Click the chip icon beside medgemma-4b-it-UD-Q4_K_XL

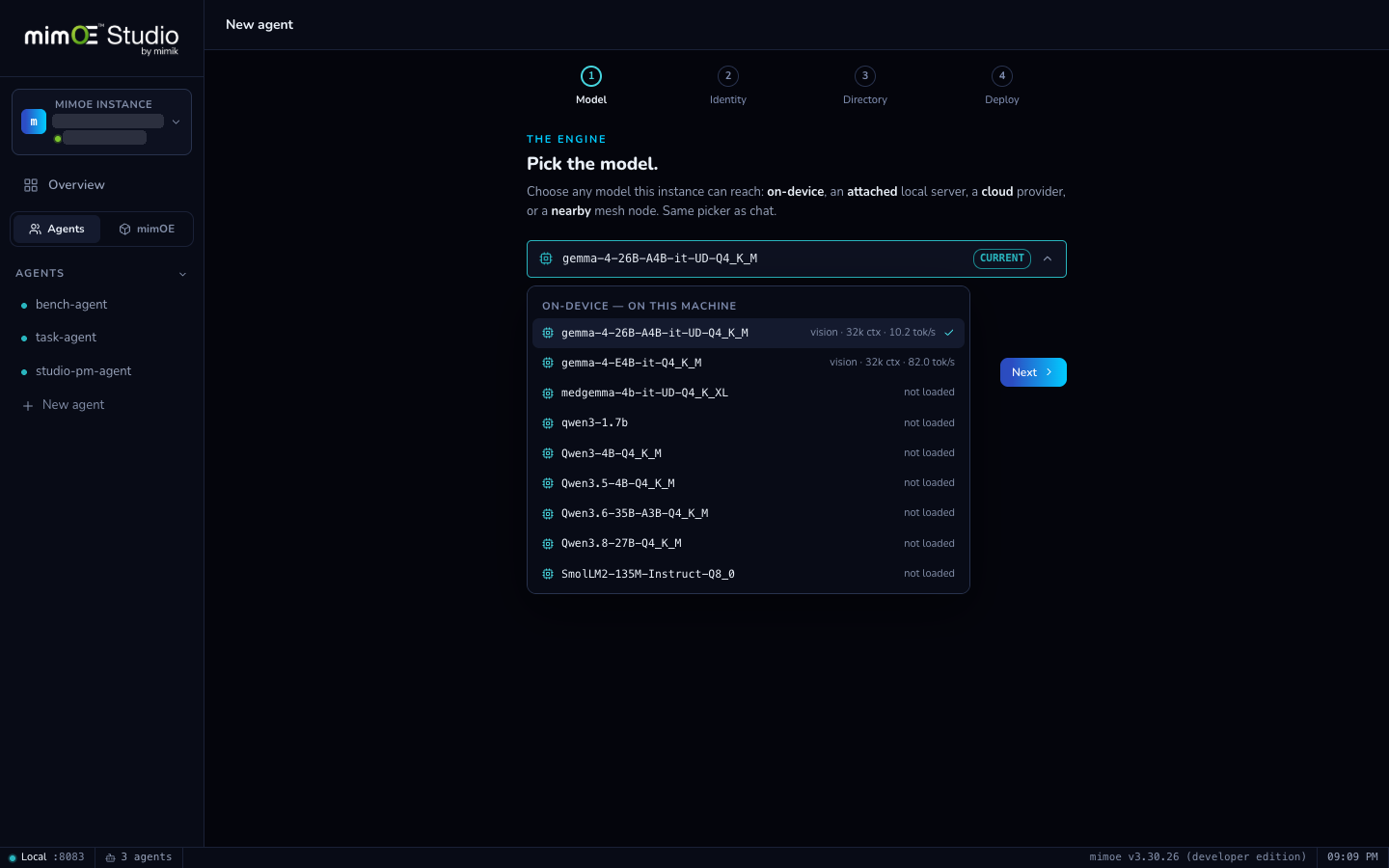(x=548, y=393)
